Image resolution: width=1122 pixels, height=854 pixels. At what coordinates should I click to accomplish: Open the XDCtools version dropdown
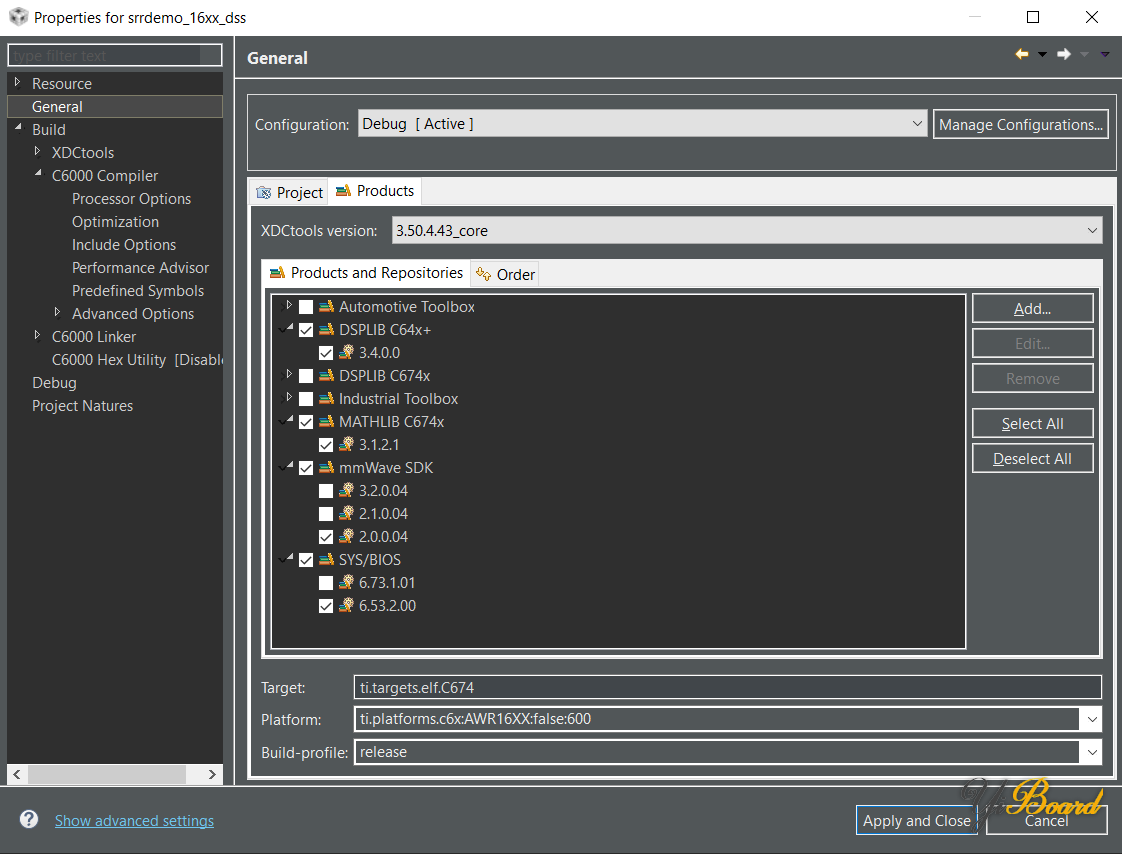(x=747, y=231)
